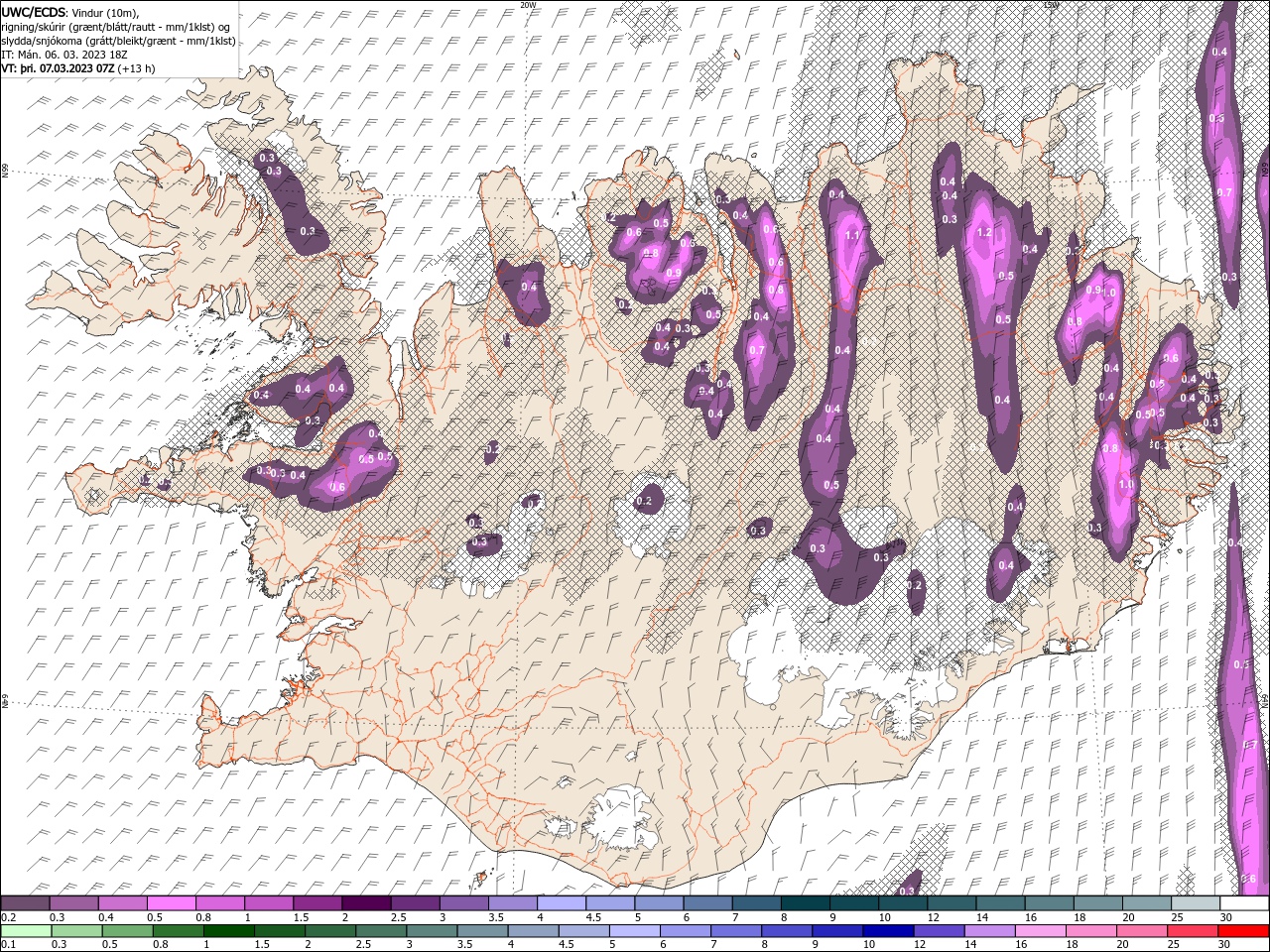Click the "Vindur (10m)," text in the header
The image size is (1270, 952).
click(x=107, y=11)
